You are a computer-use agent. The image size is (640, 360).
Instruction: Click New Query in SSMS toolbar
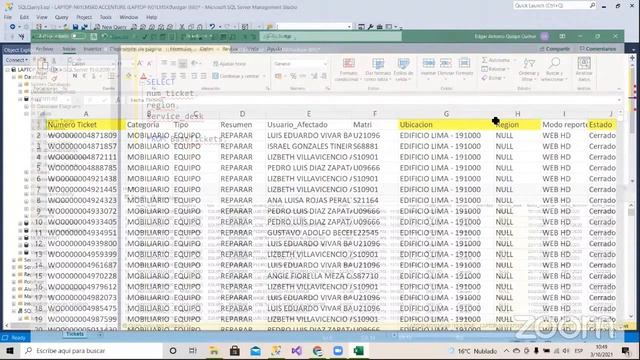110,27
